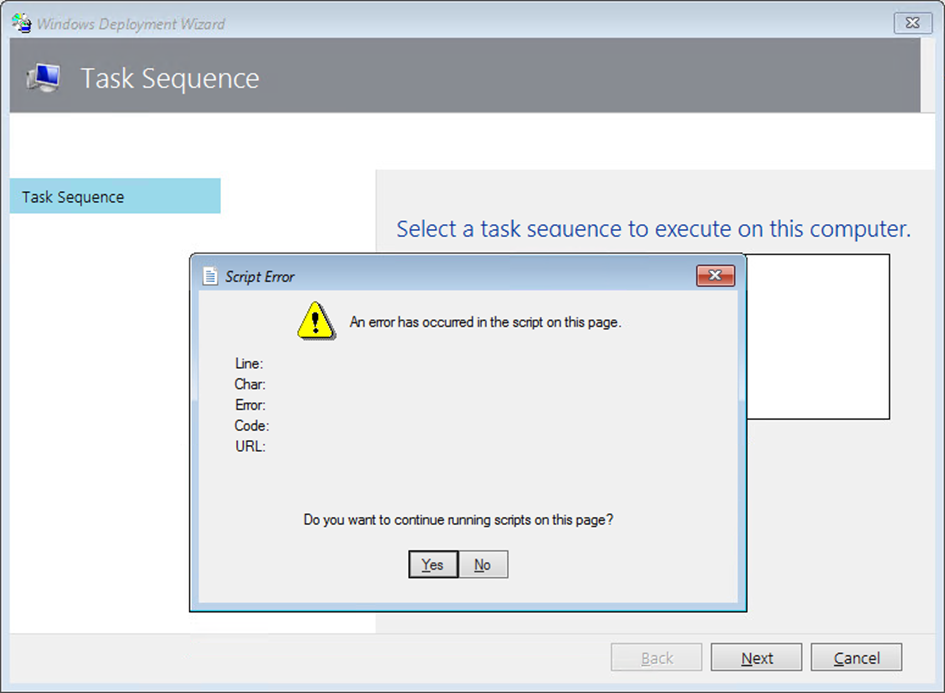Close the Windows Deployment Wizard window
Image resolution: width=945 pixels, height=693 pixels.
tap(911, 22)
